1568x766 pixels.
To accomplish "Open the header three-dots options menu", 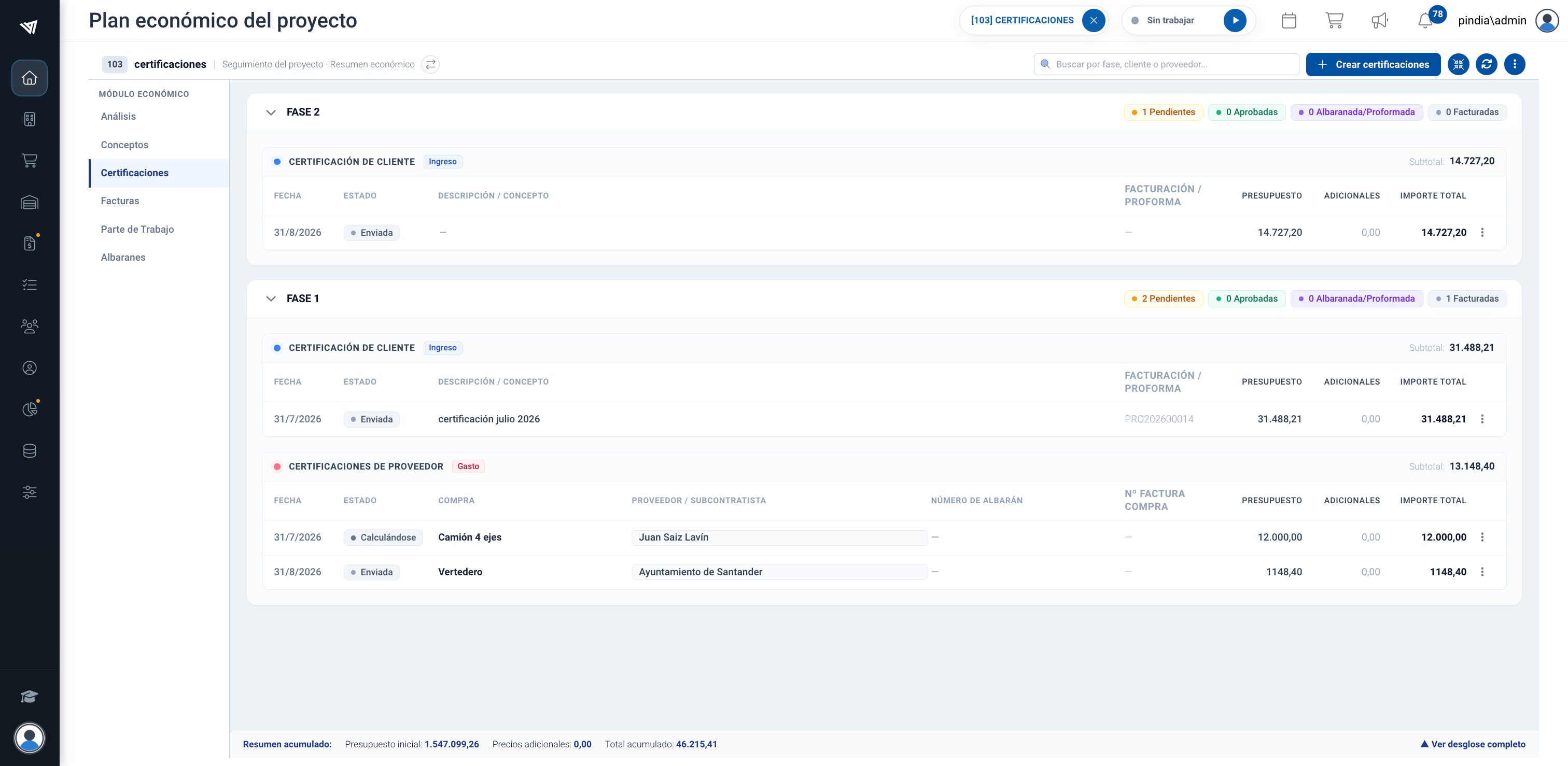I will click(x=1514, y=64).
